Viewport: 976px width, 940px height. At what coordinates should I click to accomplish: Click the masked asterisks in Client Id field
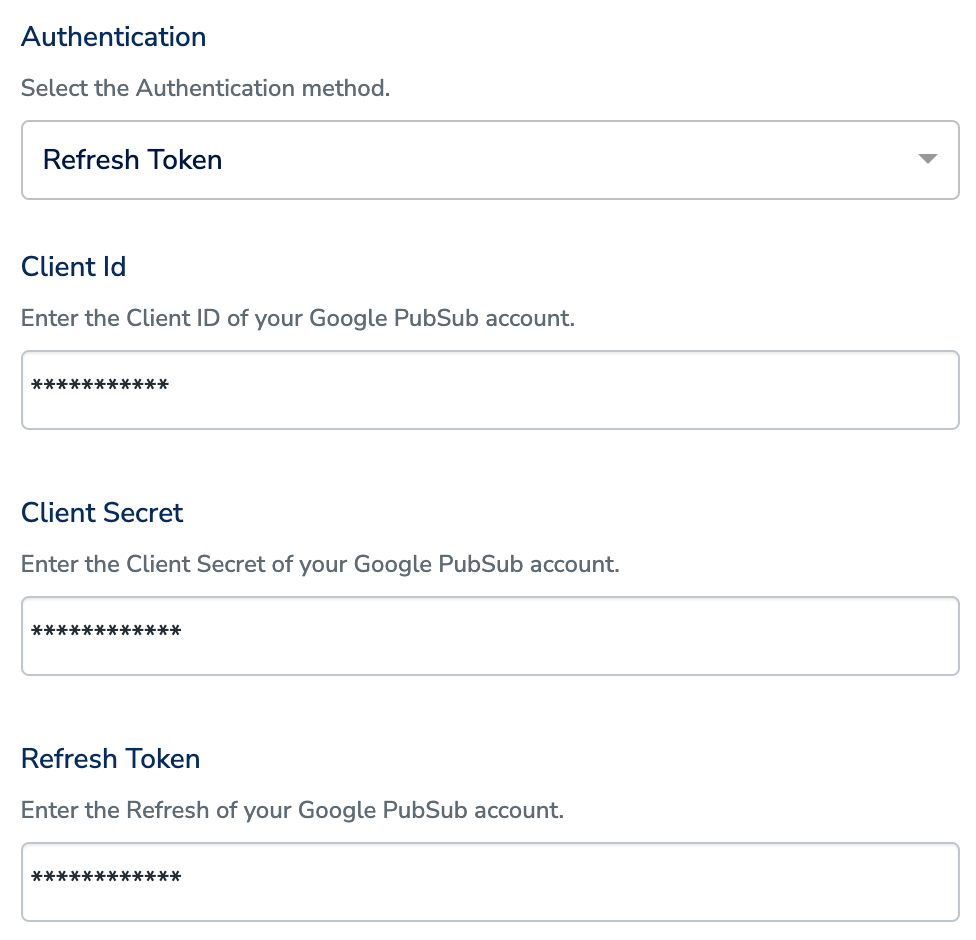click(100, 386)
